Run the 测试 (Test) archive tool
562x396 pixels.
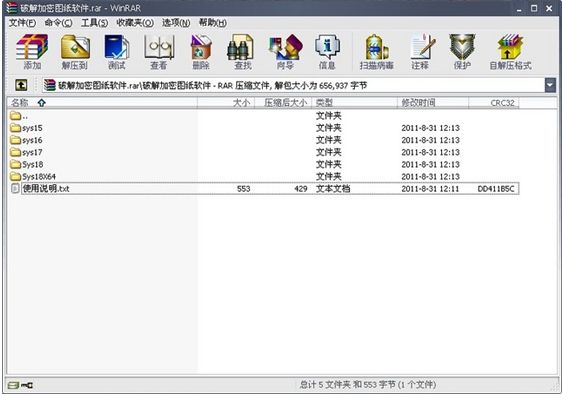(116, 52)
